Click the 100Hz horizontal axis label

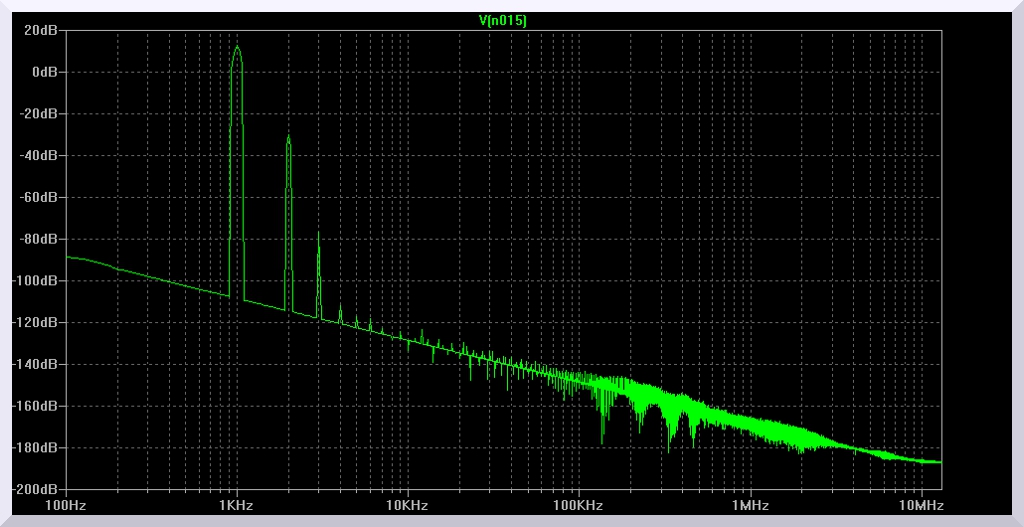pos(67,506)
